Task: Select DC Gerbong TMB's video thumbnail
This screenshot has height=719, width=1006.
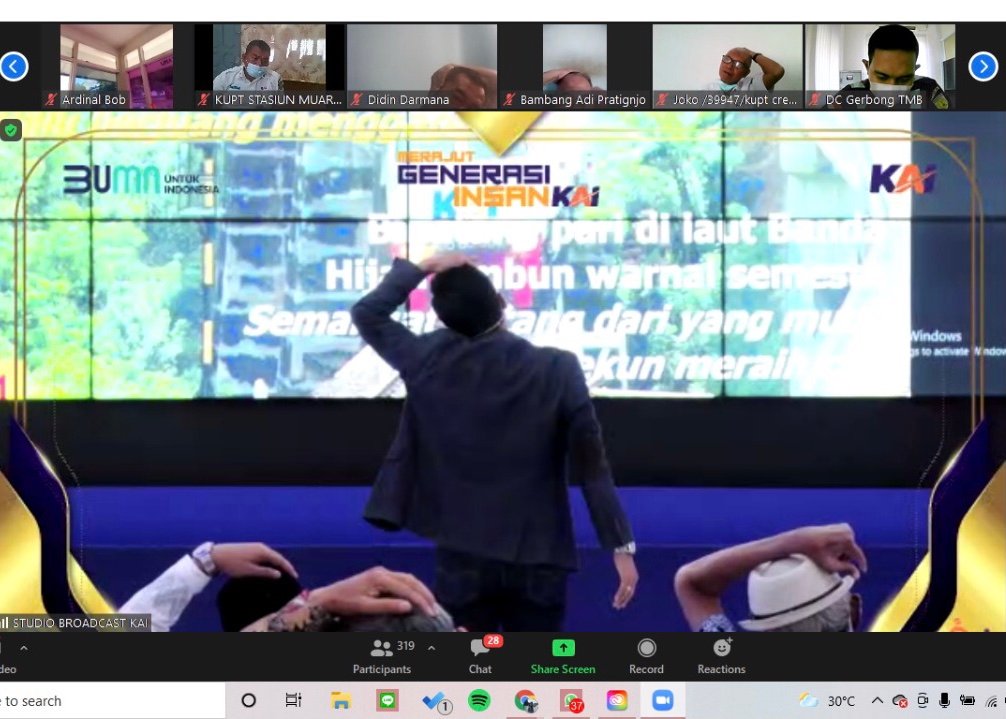Action: pyautogui.click(x=880, y=66)
